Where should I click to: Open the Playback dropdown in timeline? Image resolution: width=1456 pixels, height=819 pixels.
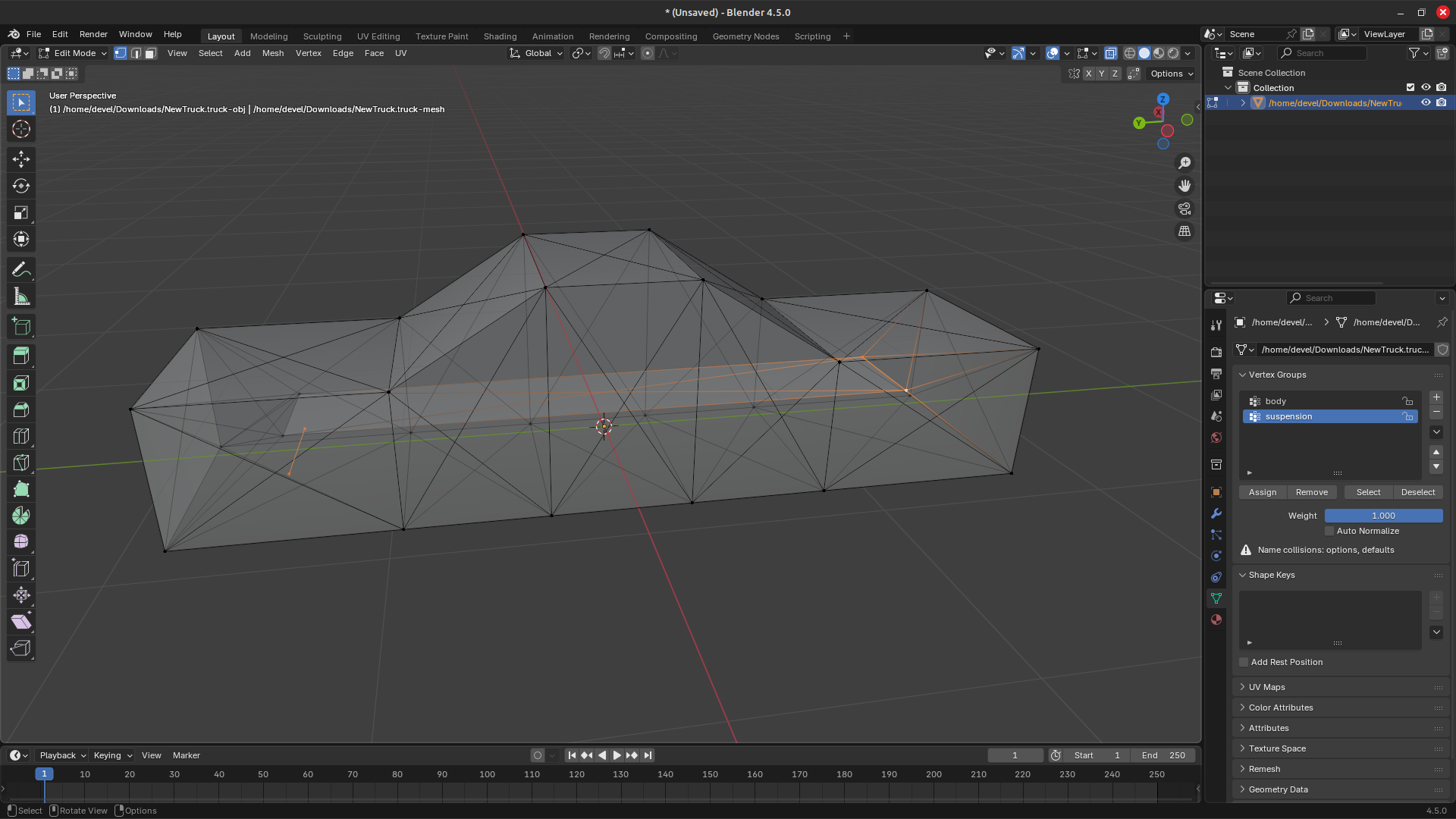(62, 755)
